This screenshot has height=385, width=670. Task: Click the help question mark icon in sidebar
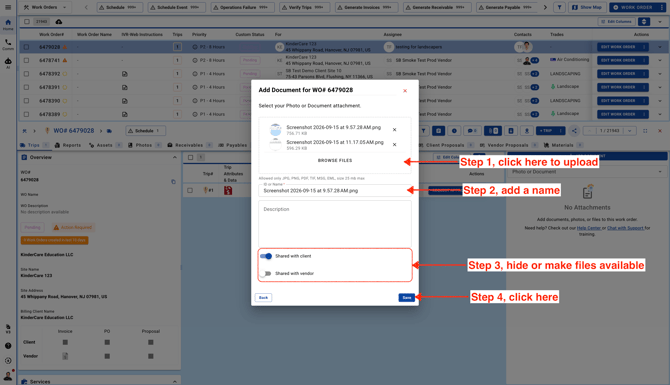(x=8, y=346)
